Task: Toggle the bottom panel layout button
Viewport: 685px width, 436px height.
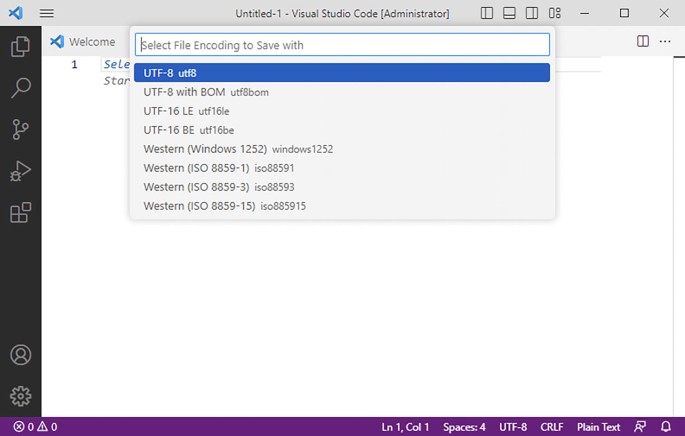Action: tap(509, 14)
